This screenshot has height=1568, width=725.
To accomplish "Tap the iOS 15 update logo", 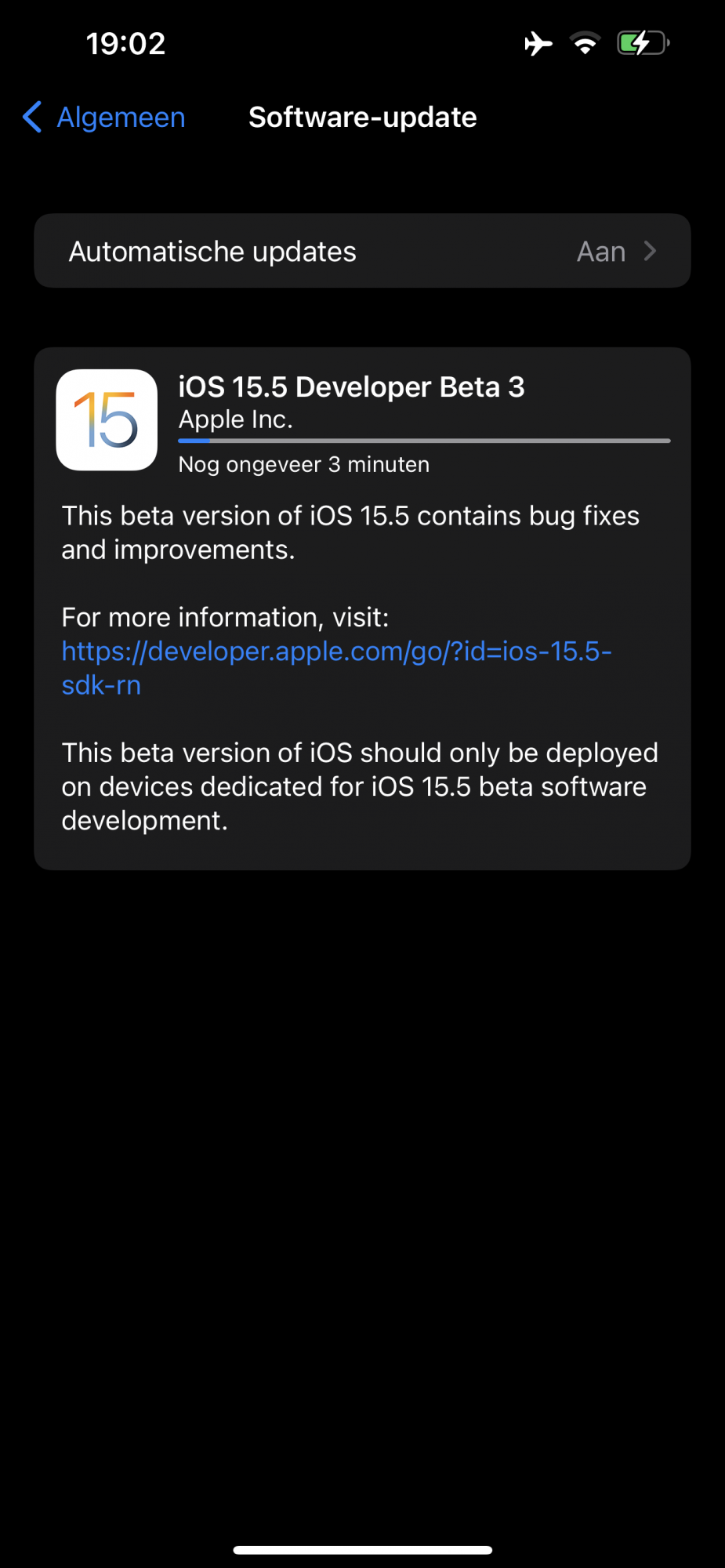I will (107, 420).
